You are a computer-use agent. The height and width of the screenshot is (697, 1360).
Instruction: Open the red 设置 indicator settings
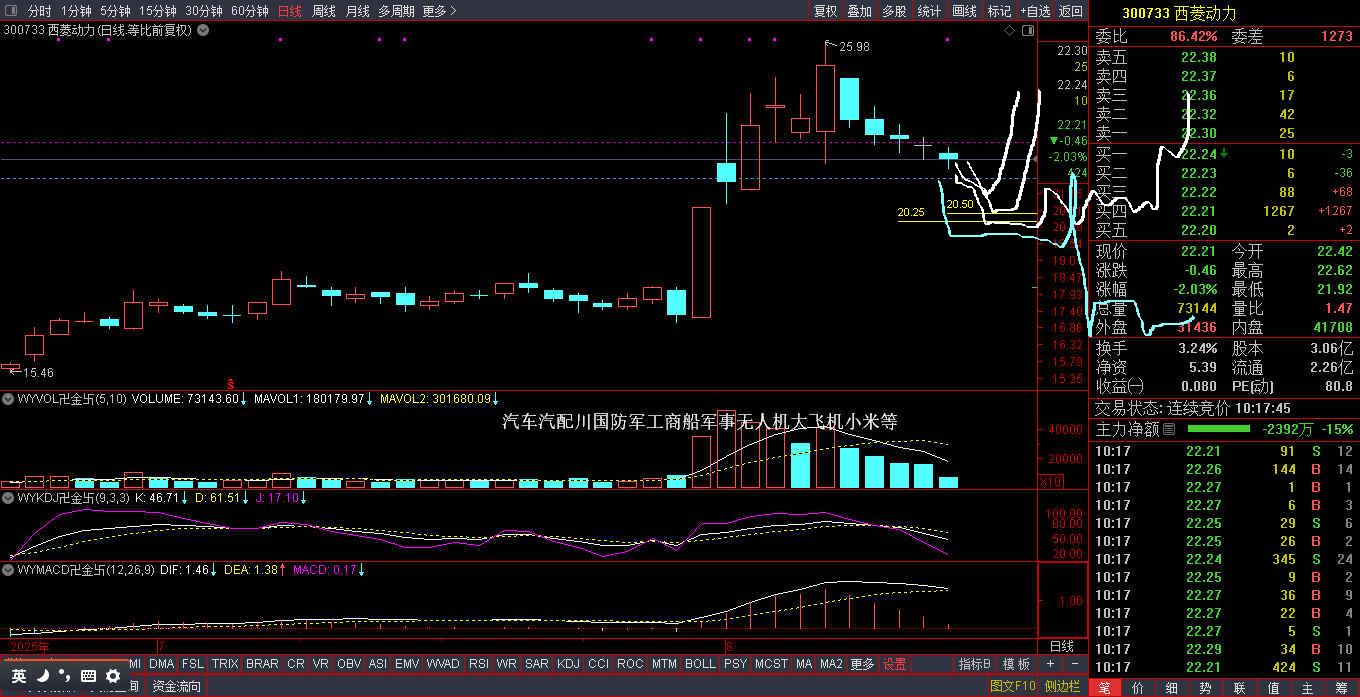tap(895, 663)
